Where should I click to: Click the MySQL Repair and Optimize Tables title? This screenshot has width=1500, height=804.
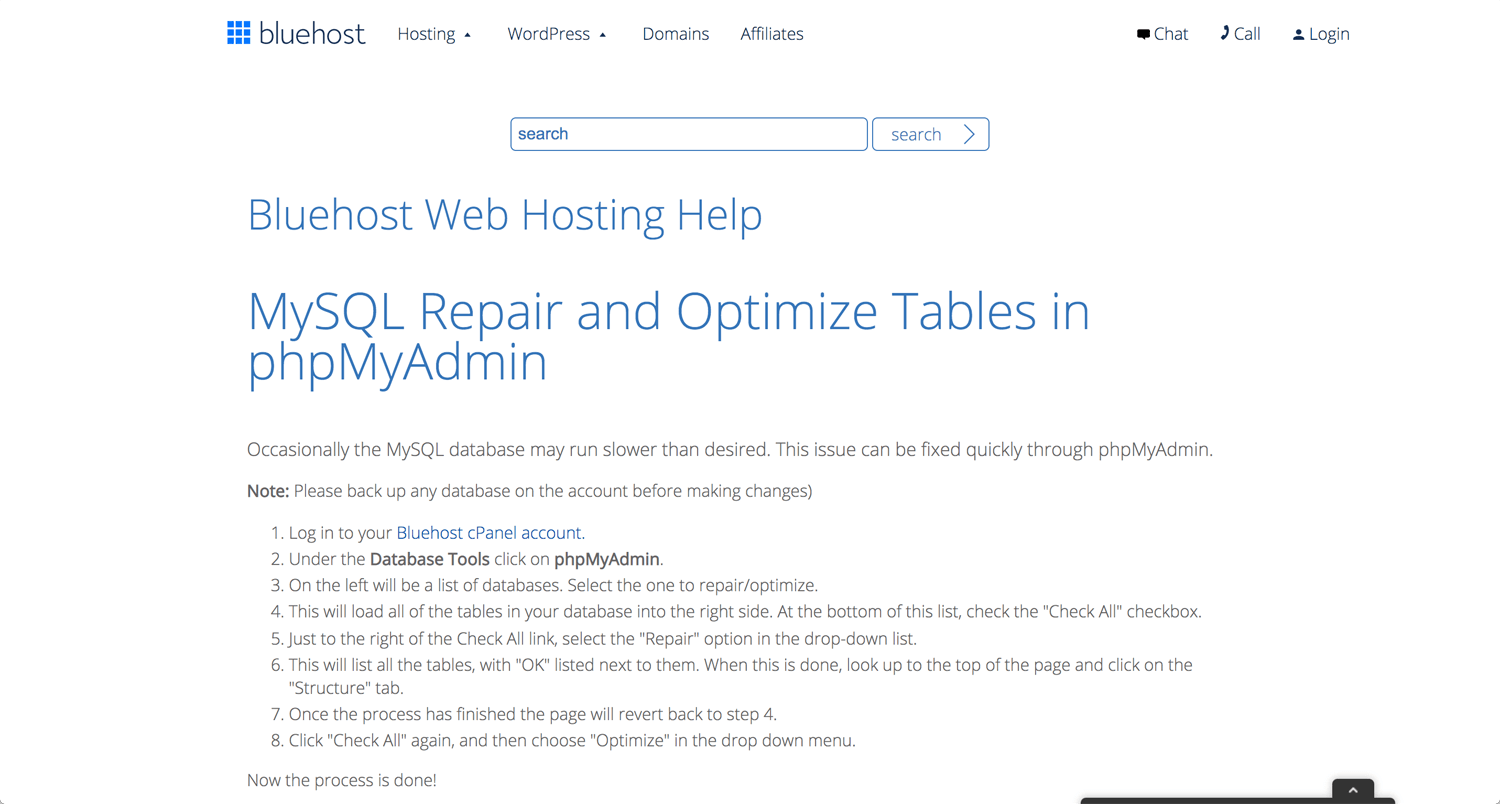668,337
